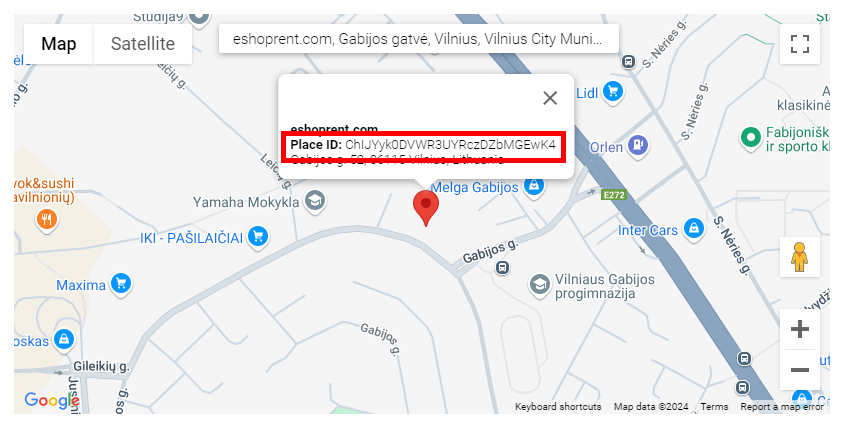Open Vilniaus Gabijos progimnazija marker
The height and width of the screenshot is (429, 850).
[539, 284]
